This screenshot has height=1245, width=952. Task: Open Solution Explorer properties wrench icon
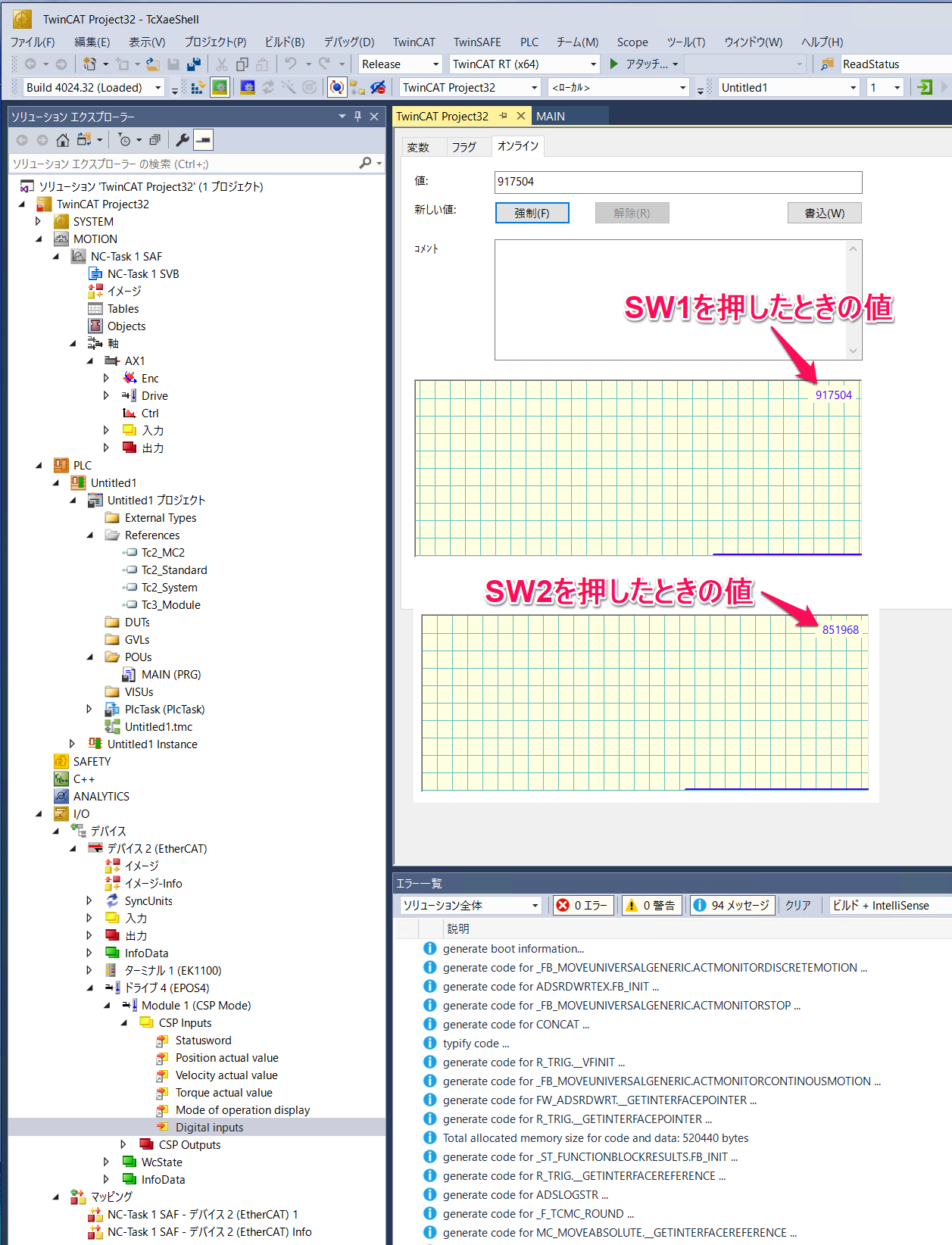click(182, 140)
